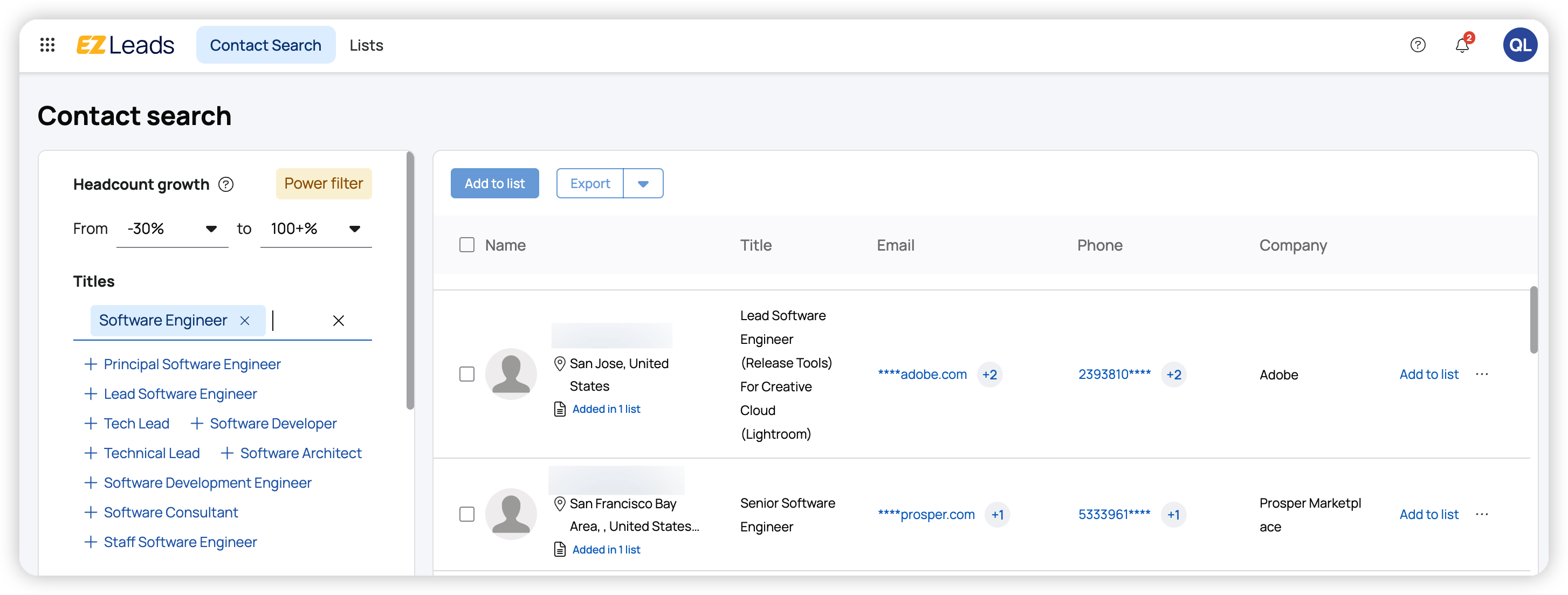Click the help question mark icon in header
Screen dimensions: 1568x595
[1418, 45]
